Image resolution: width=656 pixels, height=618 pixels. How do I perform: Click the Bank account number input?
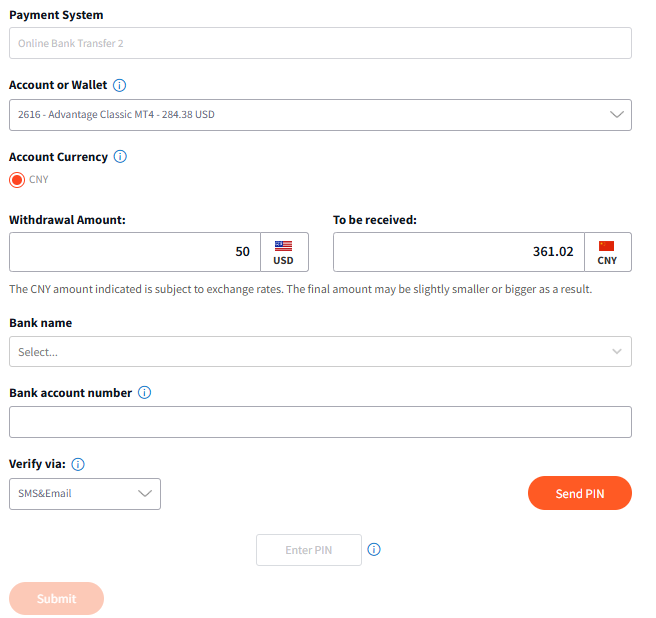(x=320, y=422)
